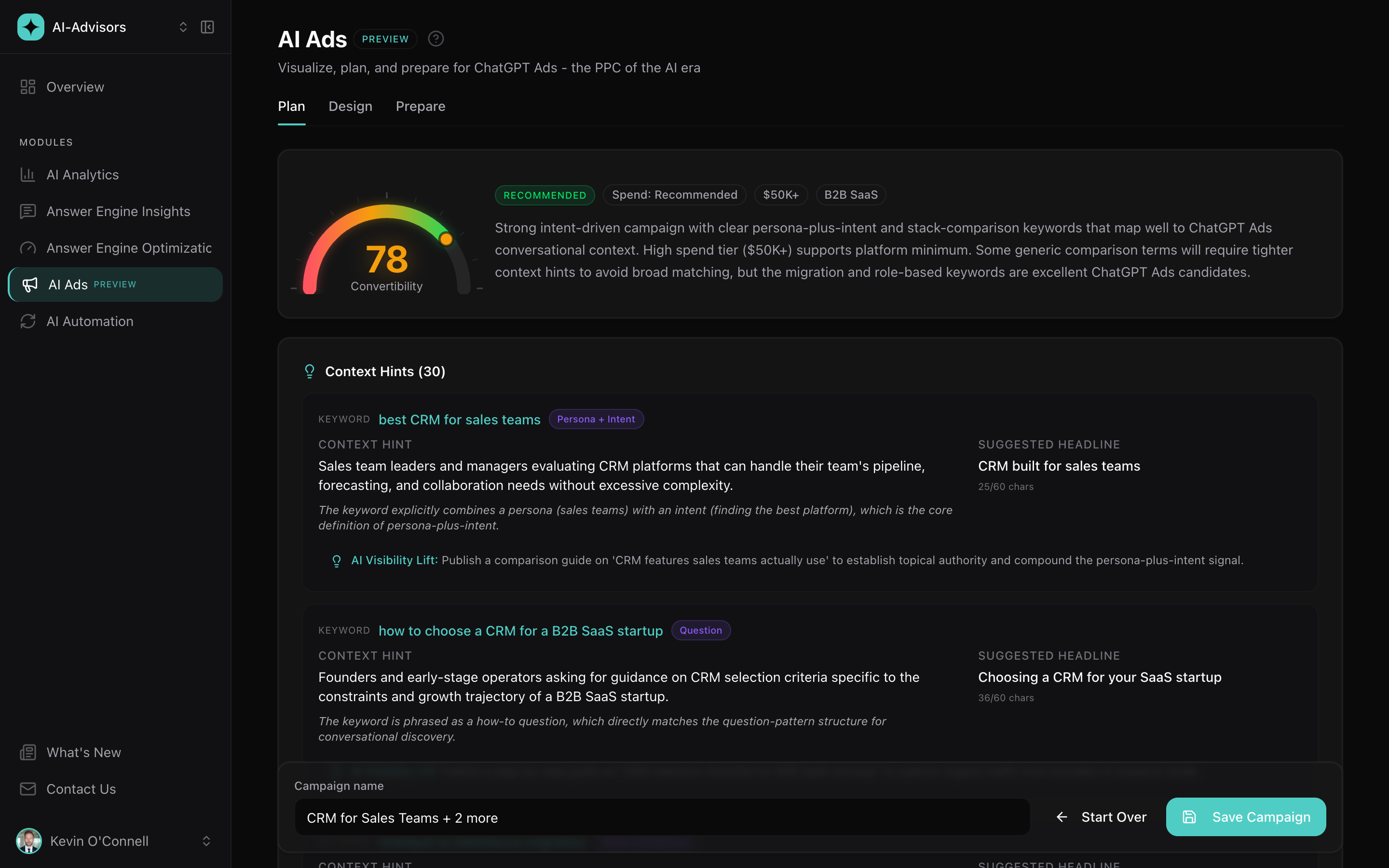1389x868 pixels.
Task: Click the Save Campaign floppy disk icon
Action: point(1189,817)
